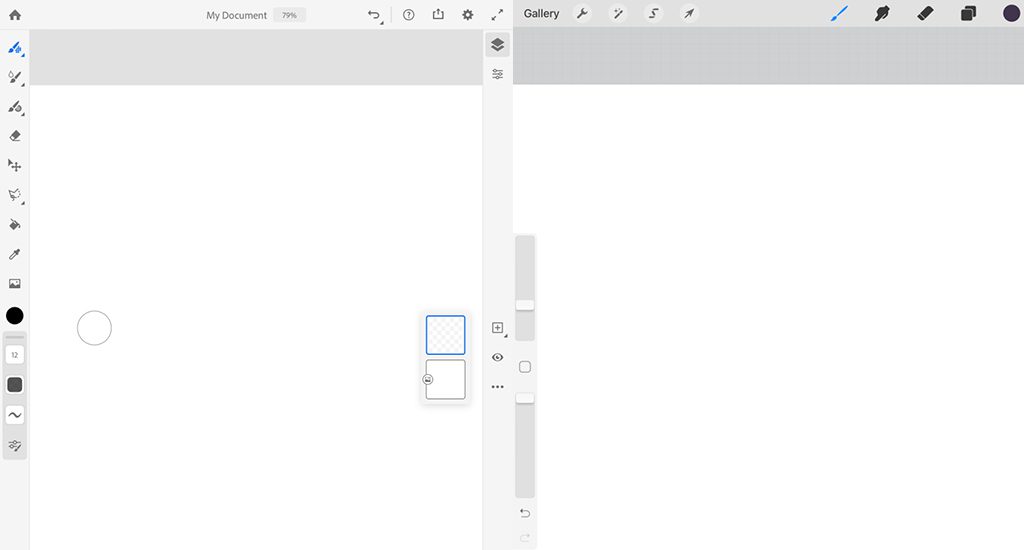This screenshot has width=1024, height=550.
Task: Select the eyedropper tool
Action: [15, 254]
